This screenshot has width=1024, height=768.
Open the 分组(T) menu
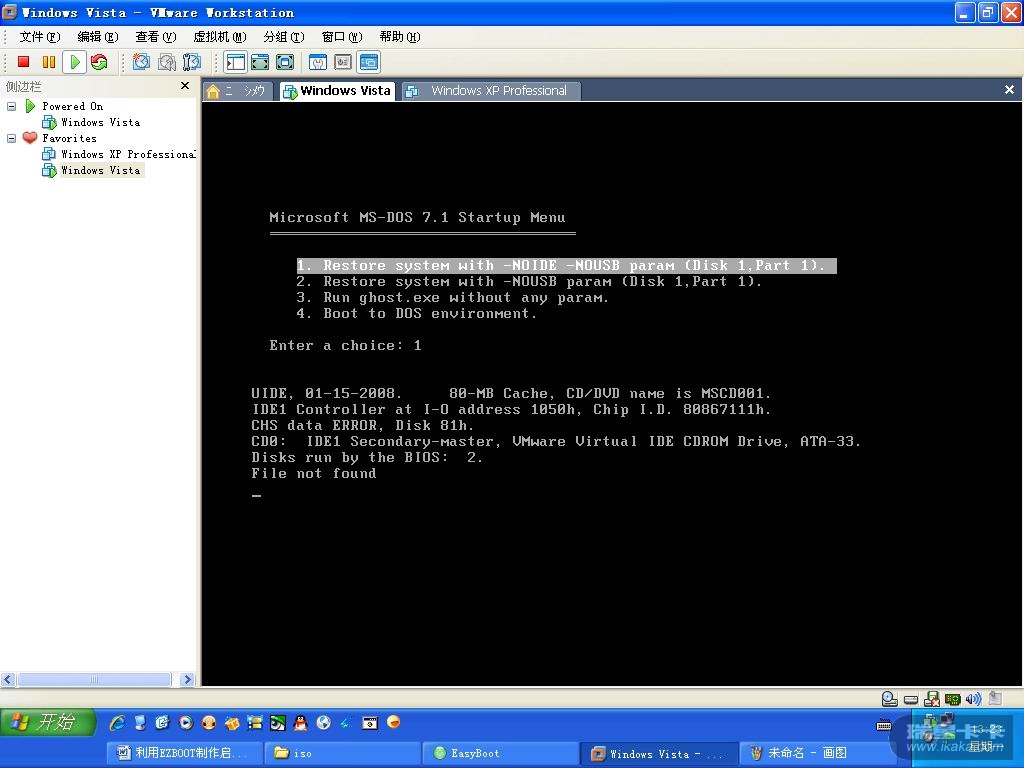coord(283,37)
